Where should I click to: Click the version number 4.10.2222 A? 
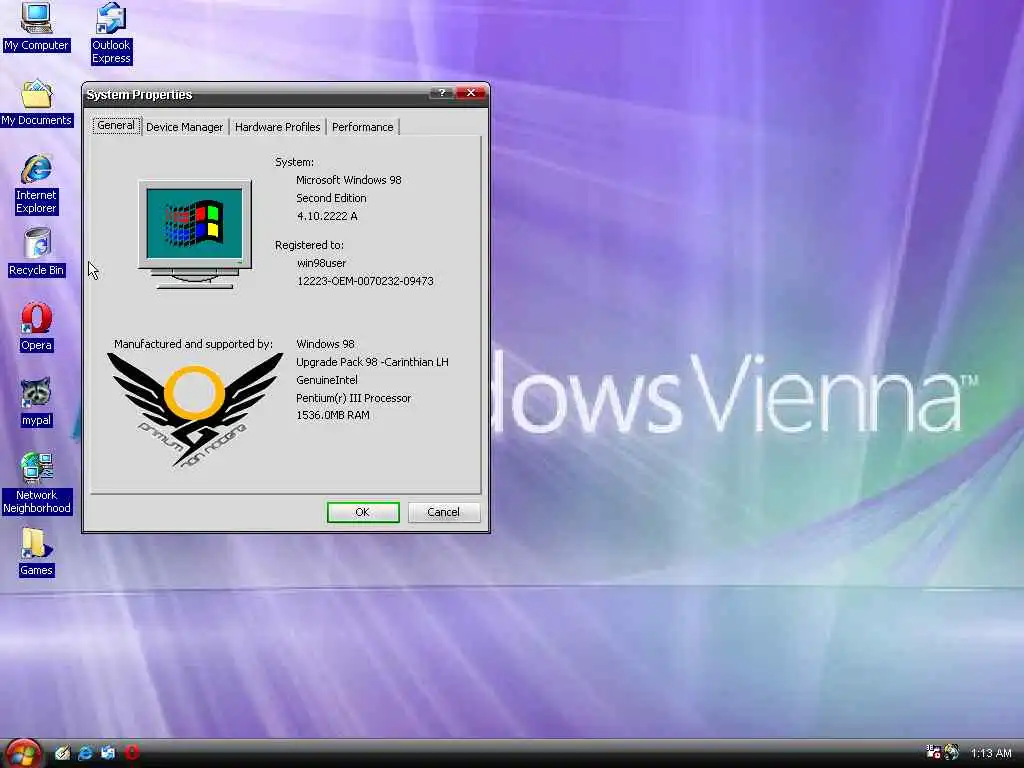click(x=327, y=216)
